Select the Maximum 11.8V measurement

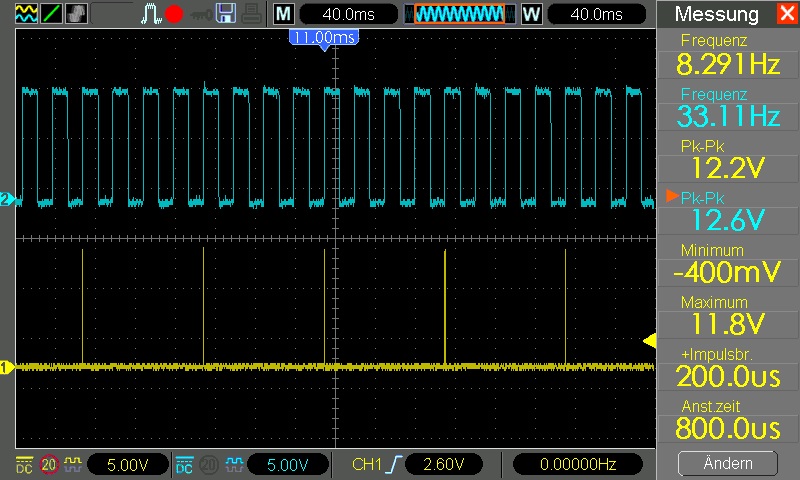728,315
